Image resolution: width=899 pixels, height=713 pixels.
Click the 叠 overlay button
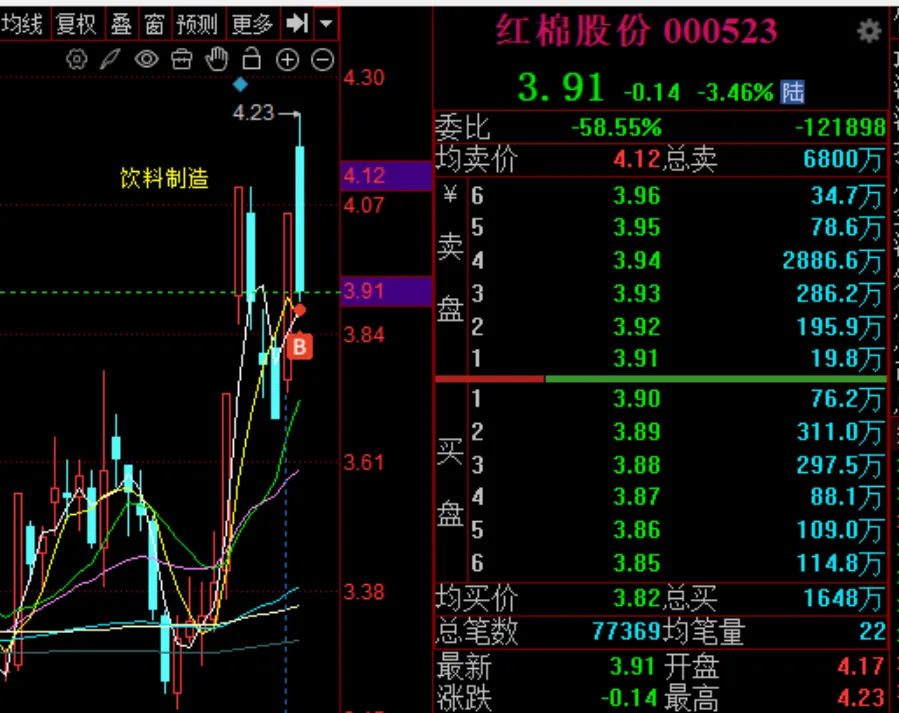pyautogui.click(x=121, y=23)
